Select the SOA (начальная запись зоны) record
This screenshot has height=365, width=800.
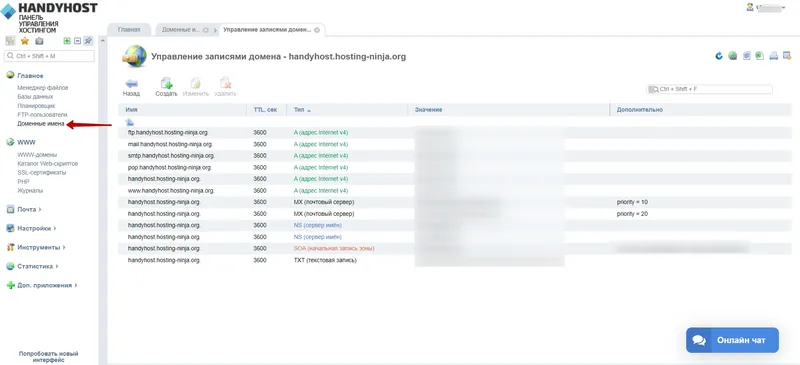coord(455,249)
